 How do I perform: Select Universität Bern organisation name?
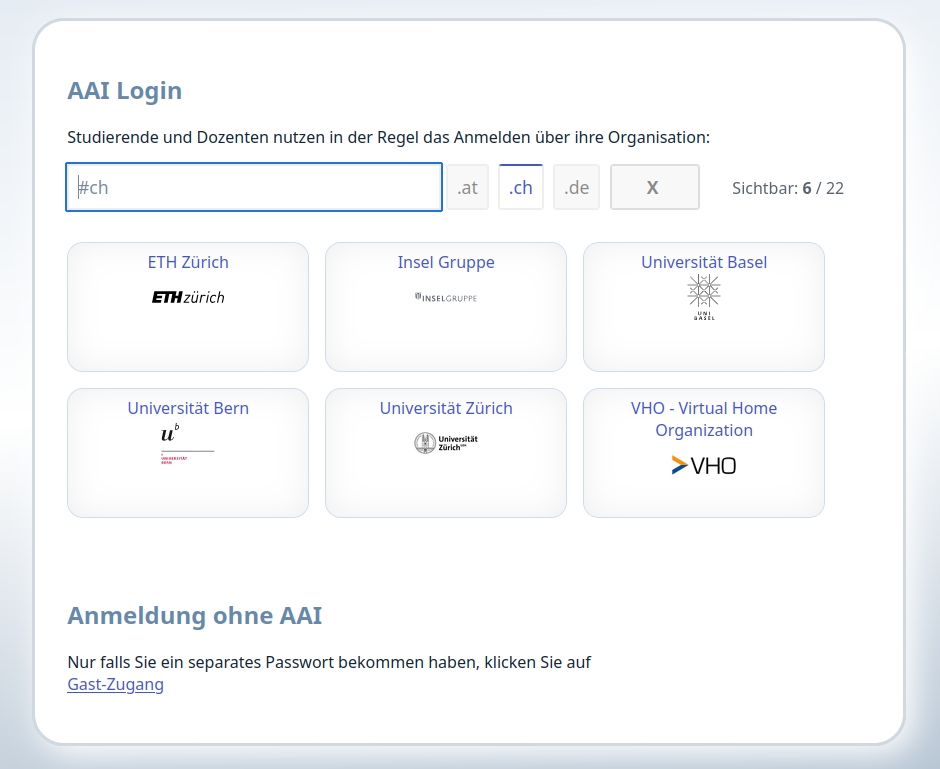click(x=188, y=408)
